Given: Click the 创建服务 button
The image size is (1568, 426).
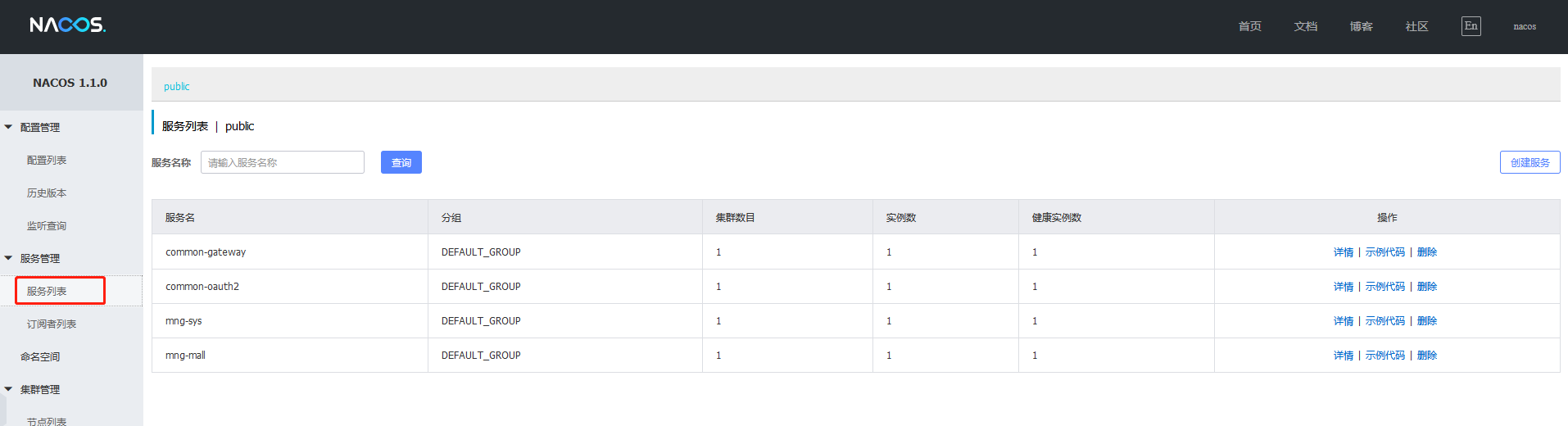Looking at the screenshot, I should 1529,162.
